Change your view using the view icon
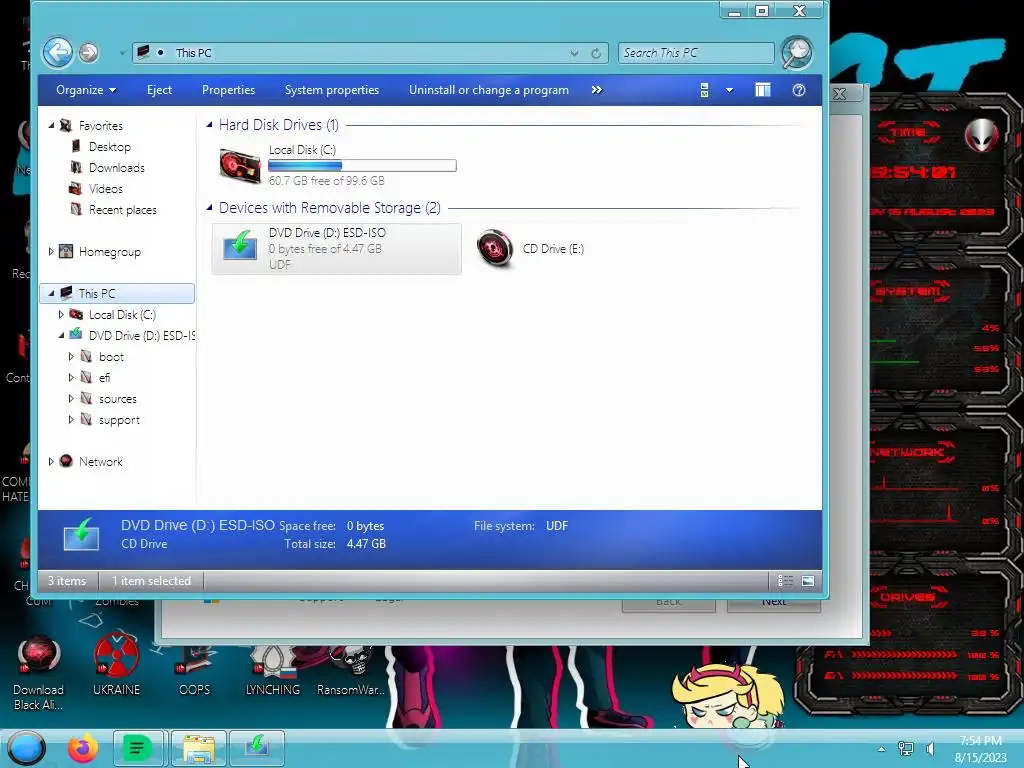This screenshot has height=768, width=1024. pyautogui.click(x=705, y=90)
